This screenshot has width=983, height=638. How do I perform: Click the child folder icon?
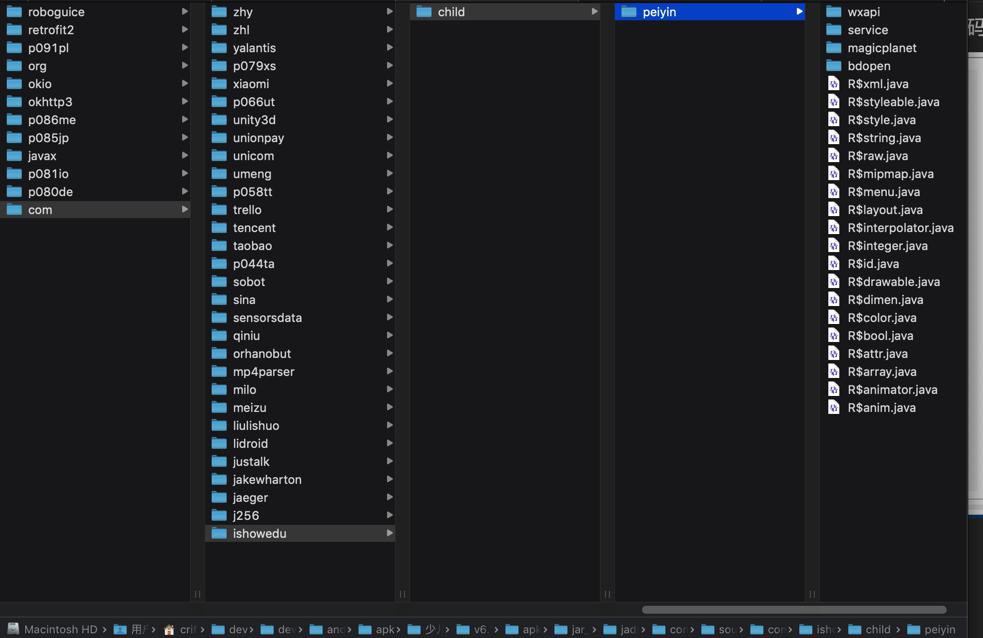pyautogui.click(x=424, y=12)
